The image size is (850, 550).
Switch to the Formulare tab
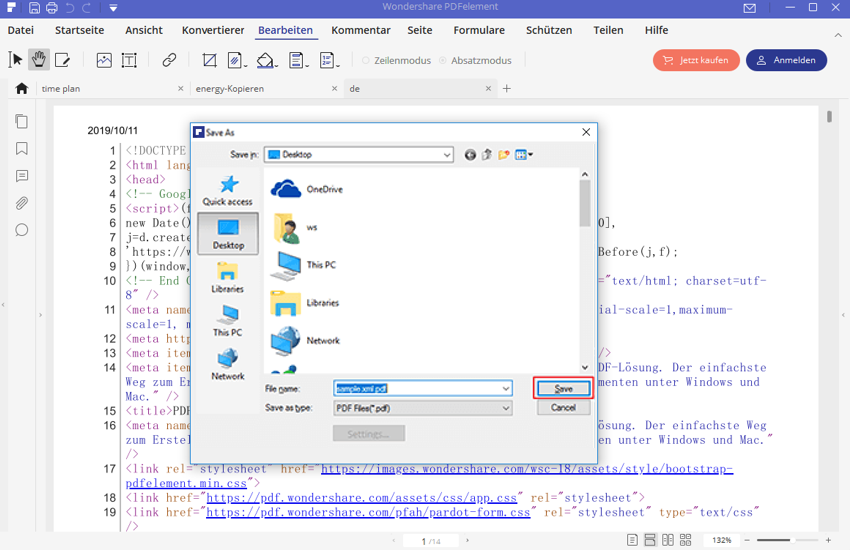pyautogui.click(x=479, y=30)
